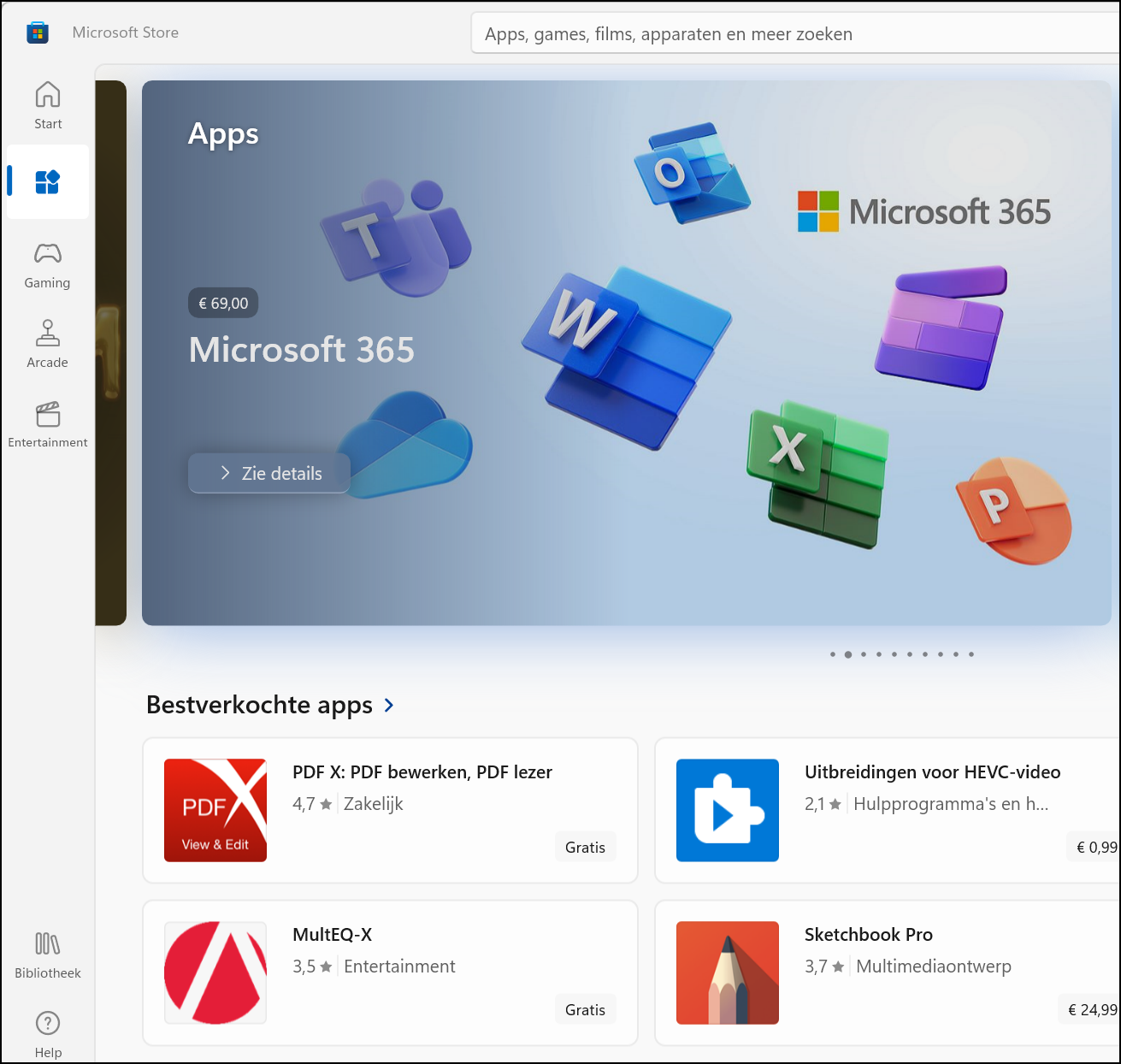Click the Entertainment category on MultEQ-X
This screenshot has height=1064, width=1121.
[x=399, y=966]
